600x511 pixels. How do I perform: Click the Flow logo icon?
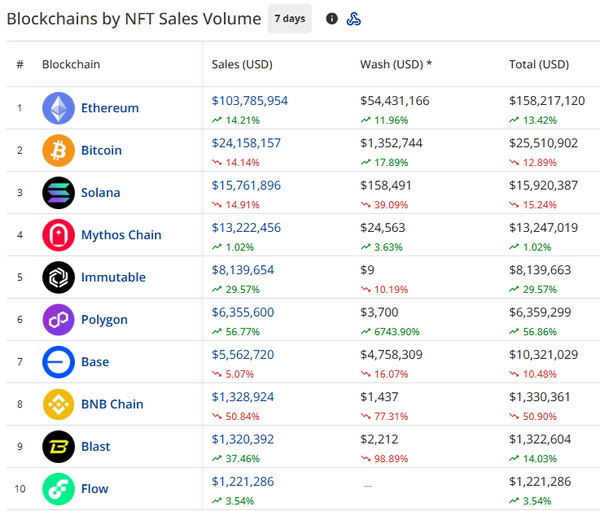pos(58,489)
